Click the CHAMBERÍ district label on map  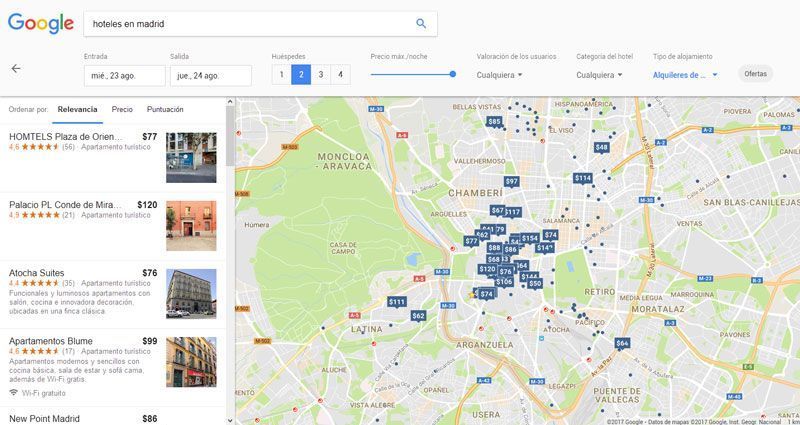click(476, 193)
